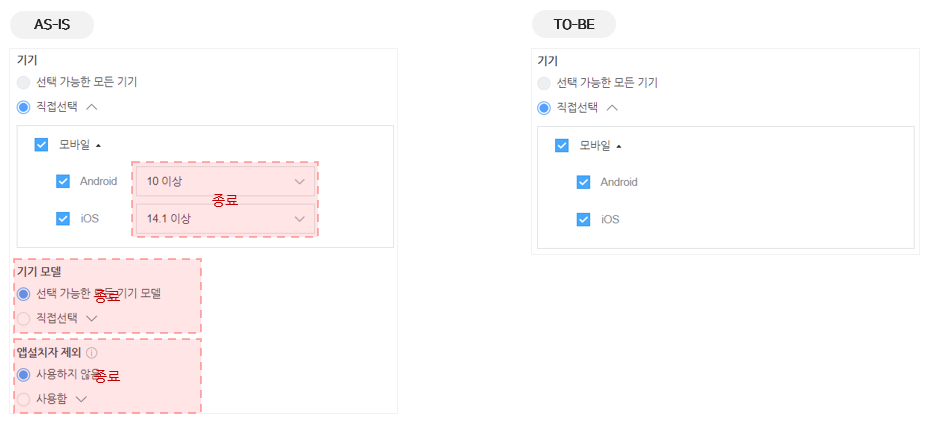Expand the chevron next to 사용함
This screenshot has width=949, height=432.
click(82, 399)
